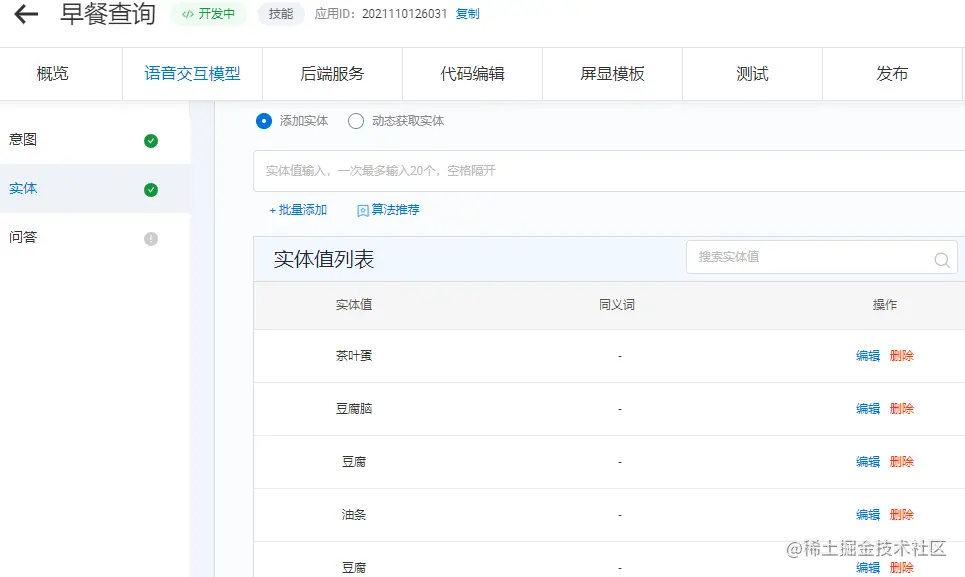The image size is (965, 577).
Task: Click gray warning icon beside 问答
Action: click(151, 239)
